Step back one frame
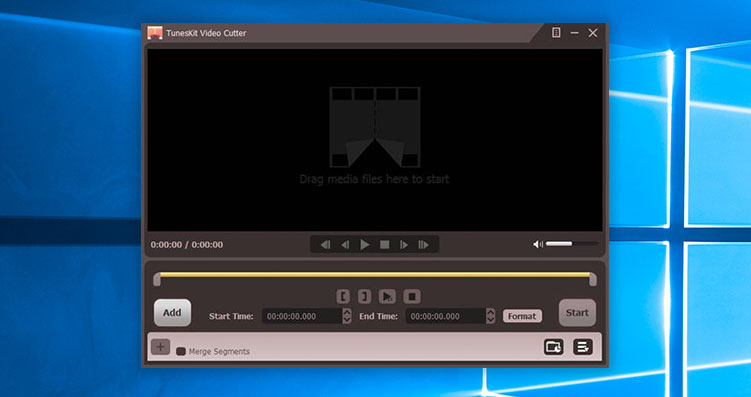 tap(345, 245)
